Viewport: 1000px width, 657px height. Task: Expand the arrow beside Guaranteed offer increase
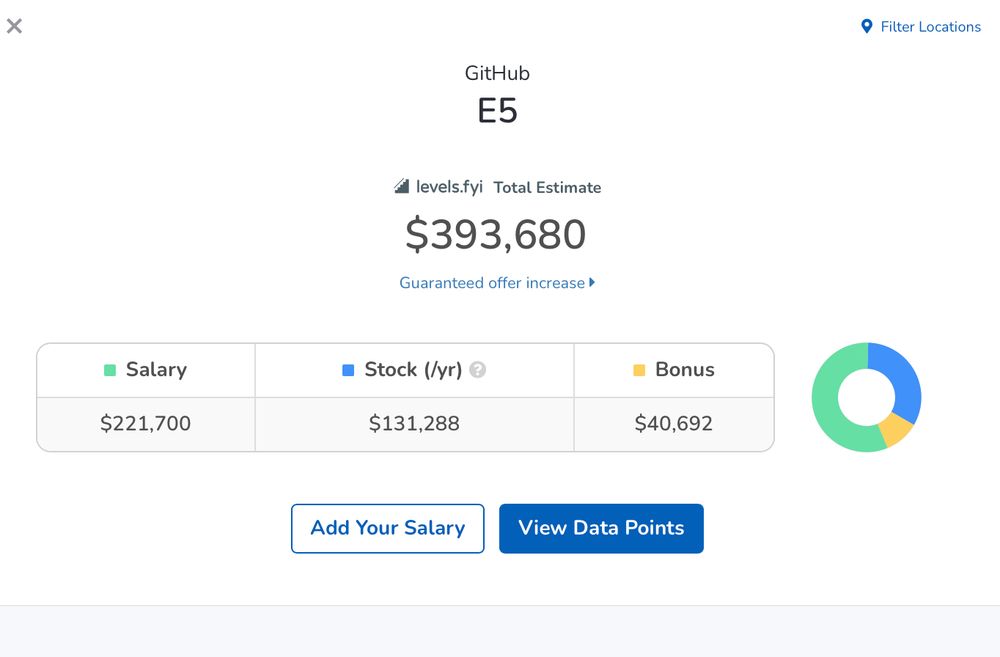click(x=592, y=282)
